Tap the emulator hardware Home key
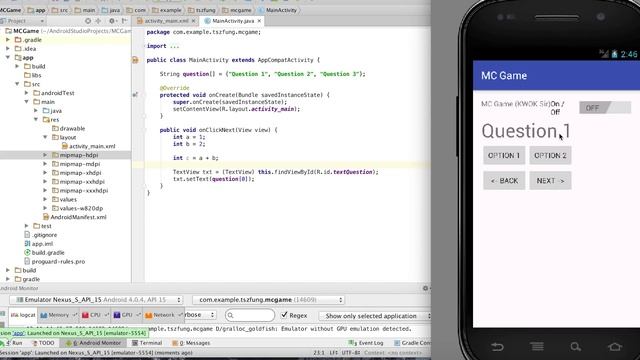Viewport: 640px width, 360px height. tap(615, 347)
